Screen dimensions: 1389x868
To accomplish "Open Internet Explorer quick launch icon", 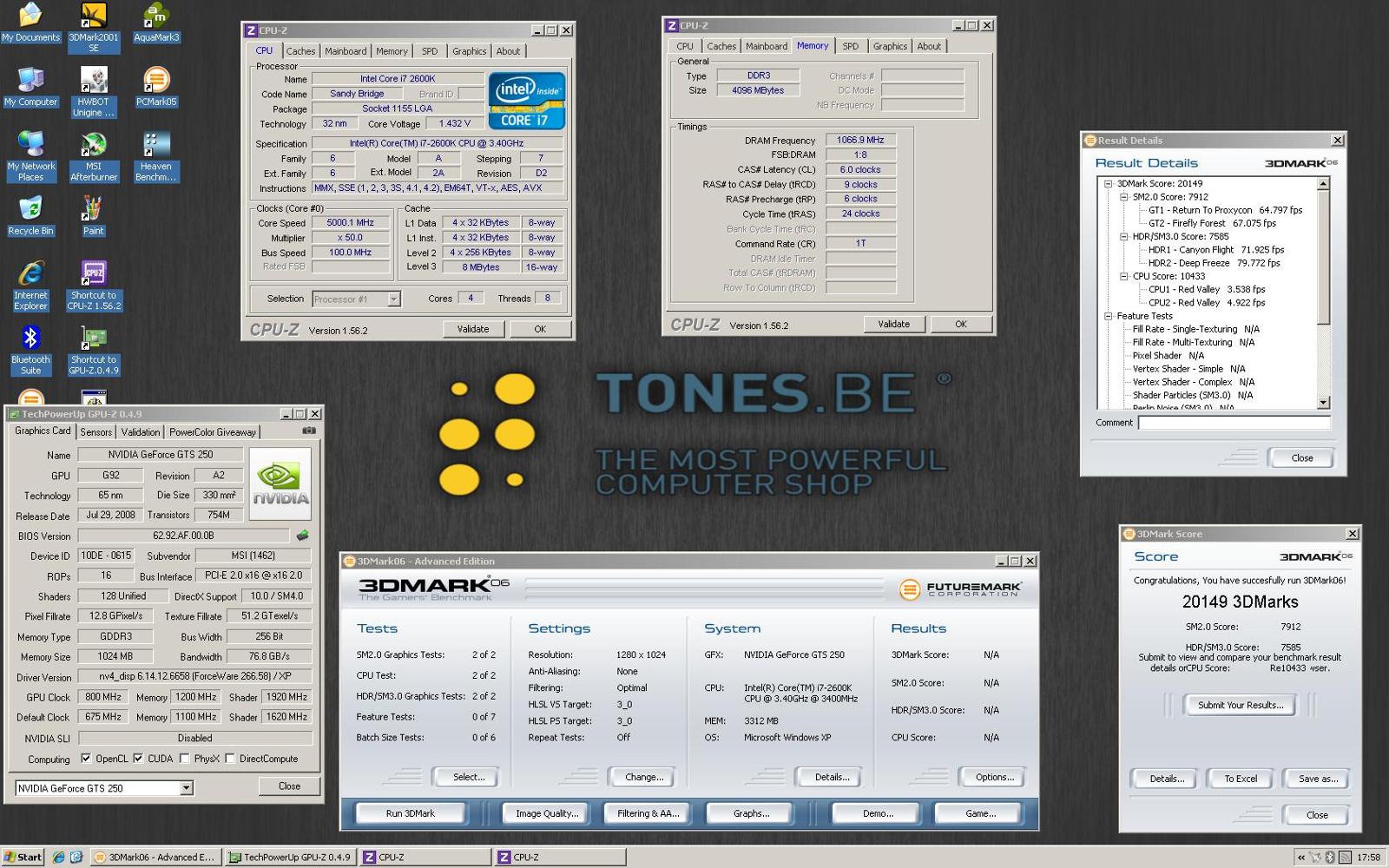I will click(x=58, y=857).
